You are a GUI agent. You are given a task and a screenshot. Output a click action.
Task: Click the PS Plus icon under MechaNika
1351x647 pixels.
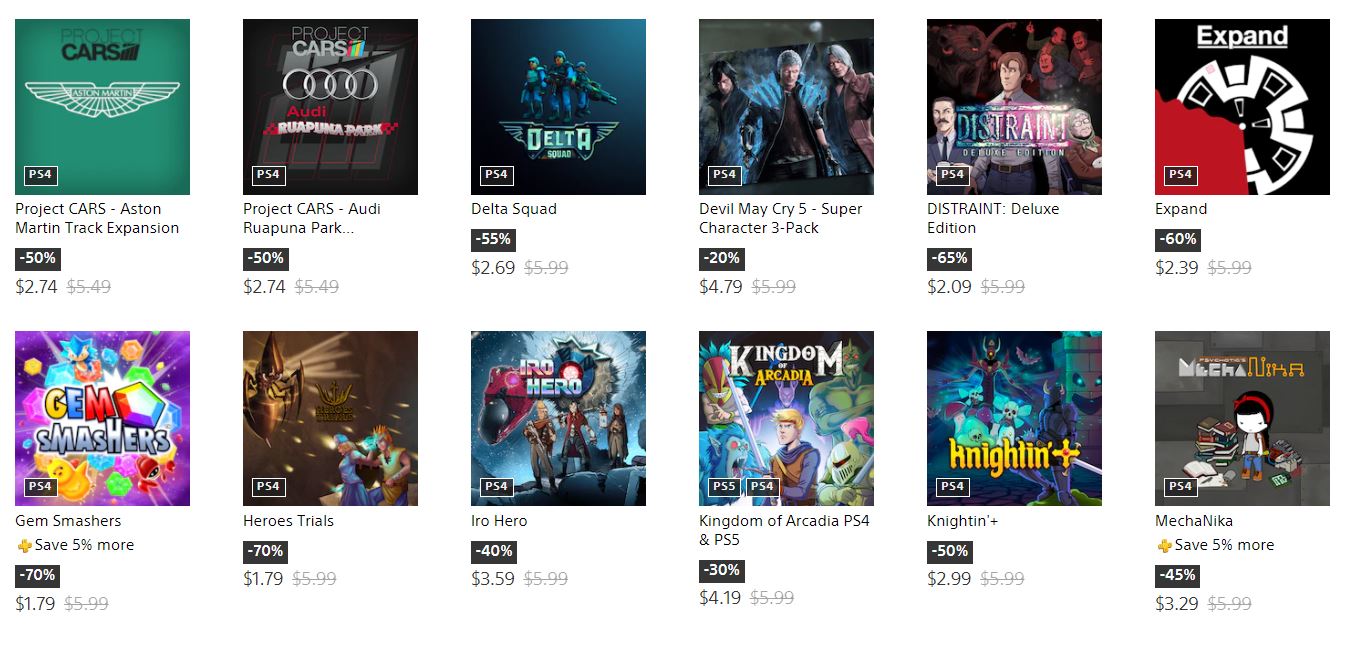pyautogui.click(x=1164, y=546)
